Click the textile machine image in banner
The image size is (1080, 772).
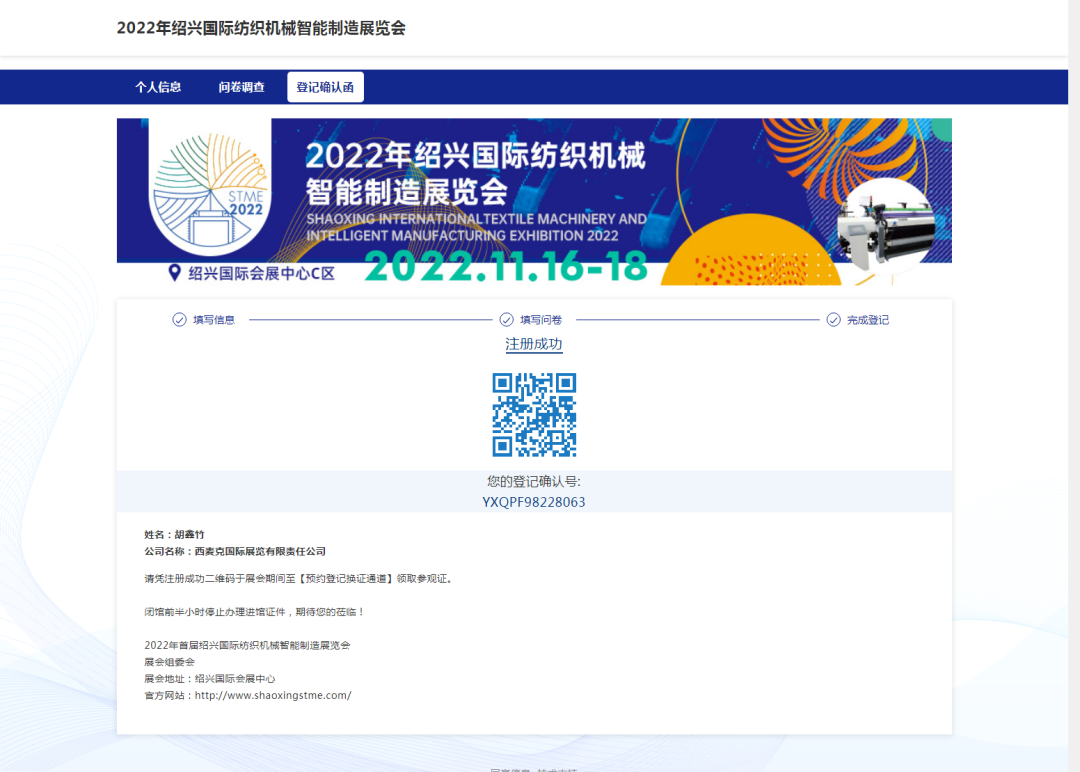point(886,229)
